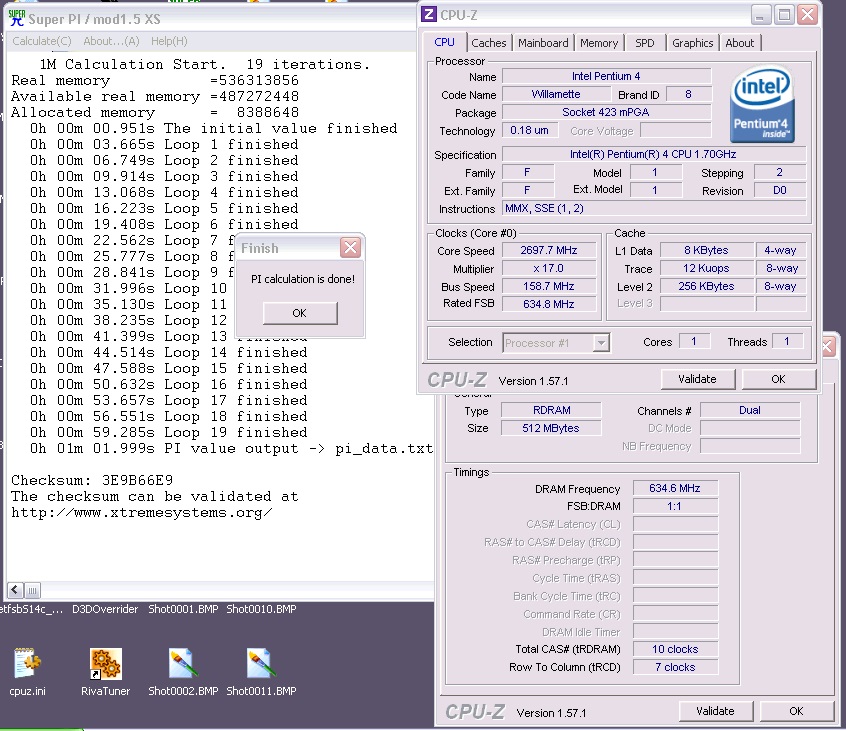Click the Intel Pentium 4 inside logo
Image resolution: width=846 pixels, height=731 pixels.
(762, 104)
